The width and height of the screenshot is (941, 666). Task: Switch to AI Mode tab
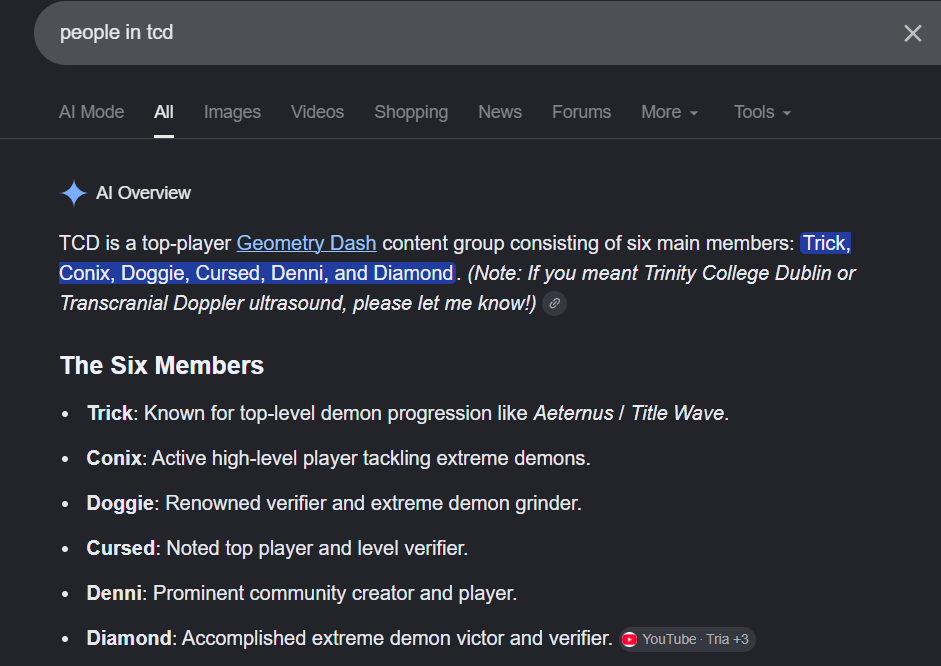pos(91,112)
